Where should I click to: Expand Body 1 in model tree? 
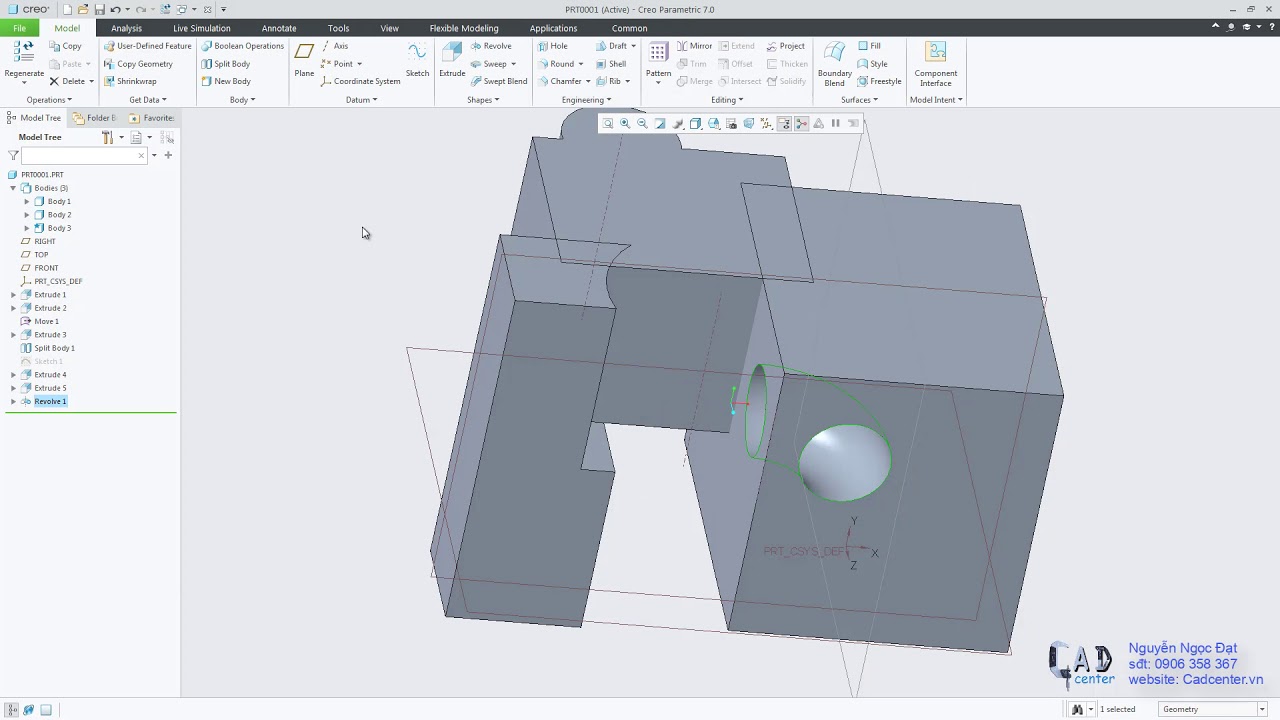click(27, 201)
